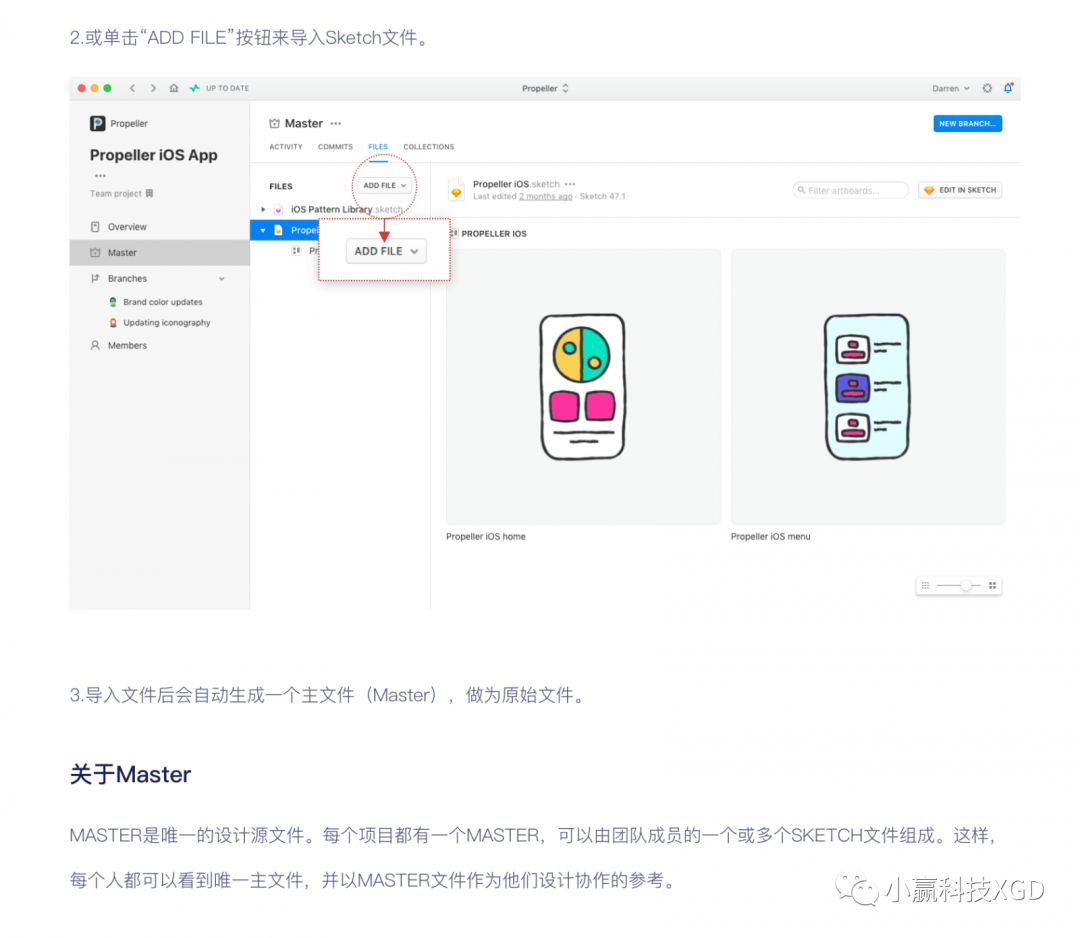Select the FILES tab
This screenshot has width=1080, height=938.
[x=378, y=147]
